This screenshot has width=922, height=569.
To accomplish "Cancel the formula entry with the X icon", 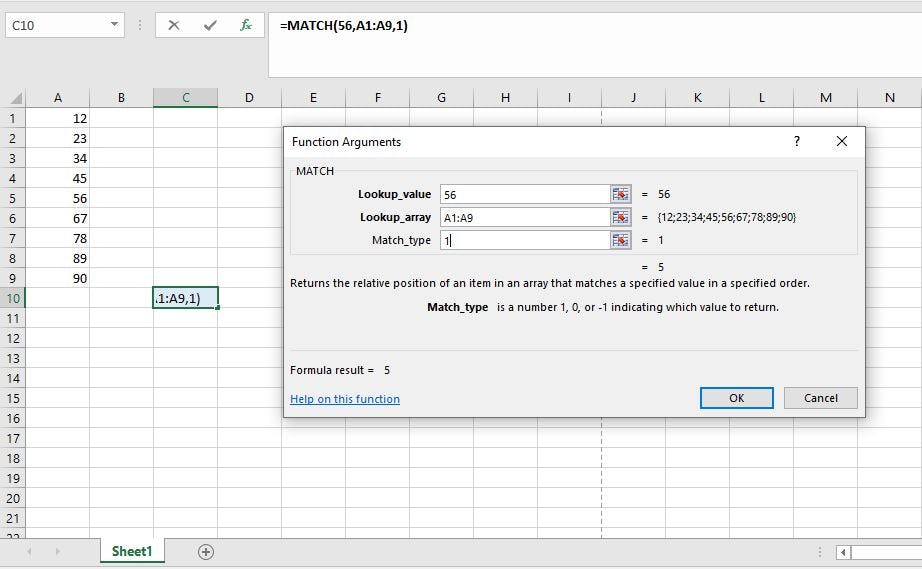I will (x=173, y=25).
